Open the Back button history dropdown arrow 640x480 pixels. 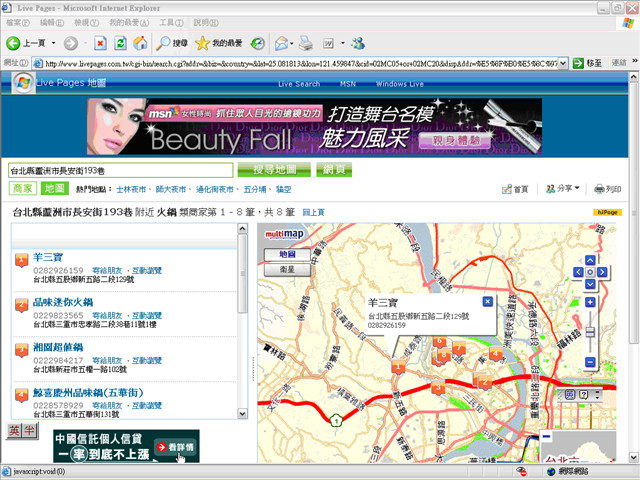pos(53,43)
